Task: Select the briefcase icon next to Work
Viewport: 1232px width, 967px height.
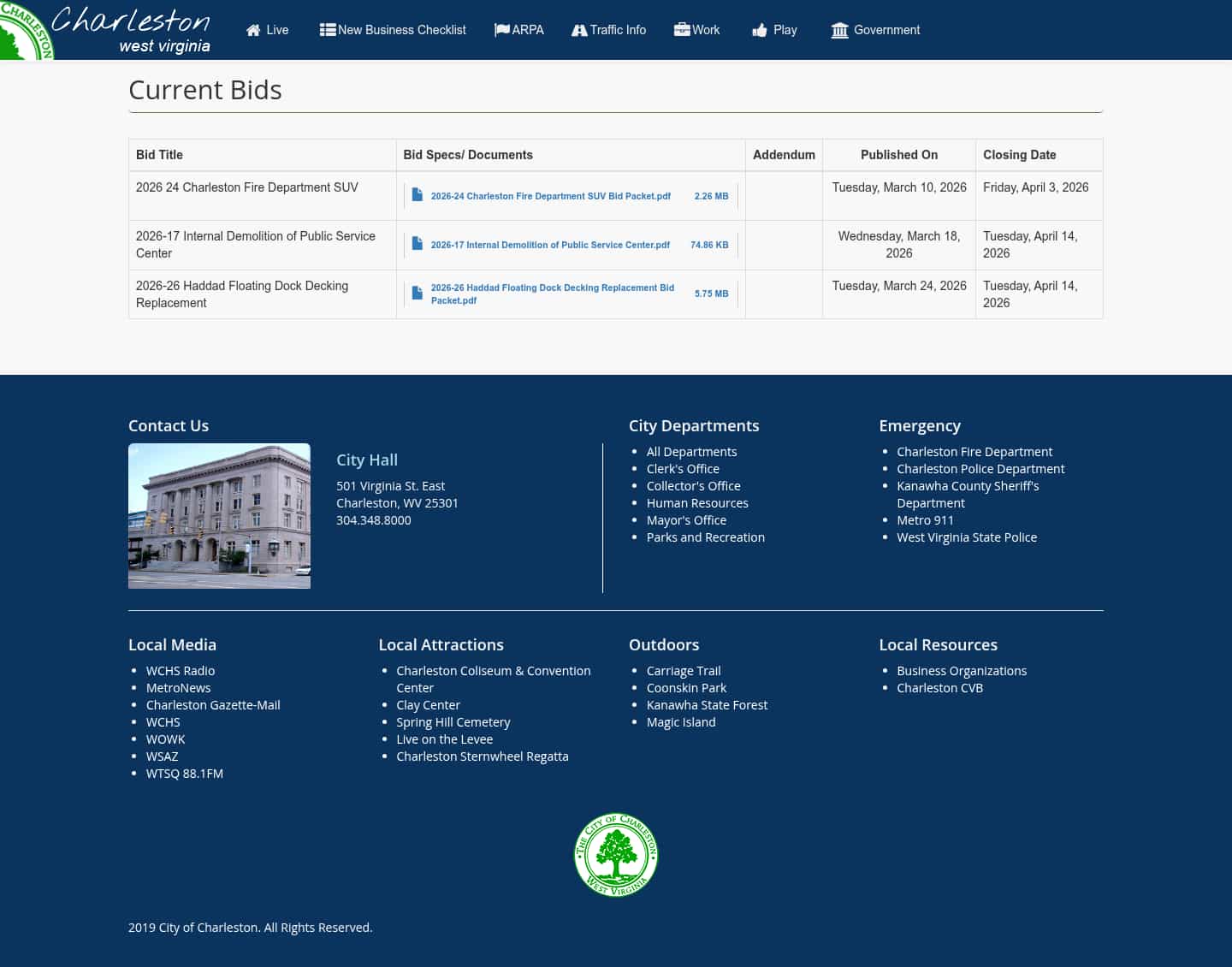Action: click(681, 28)
